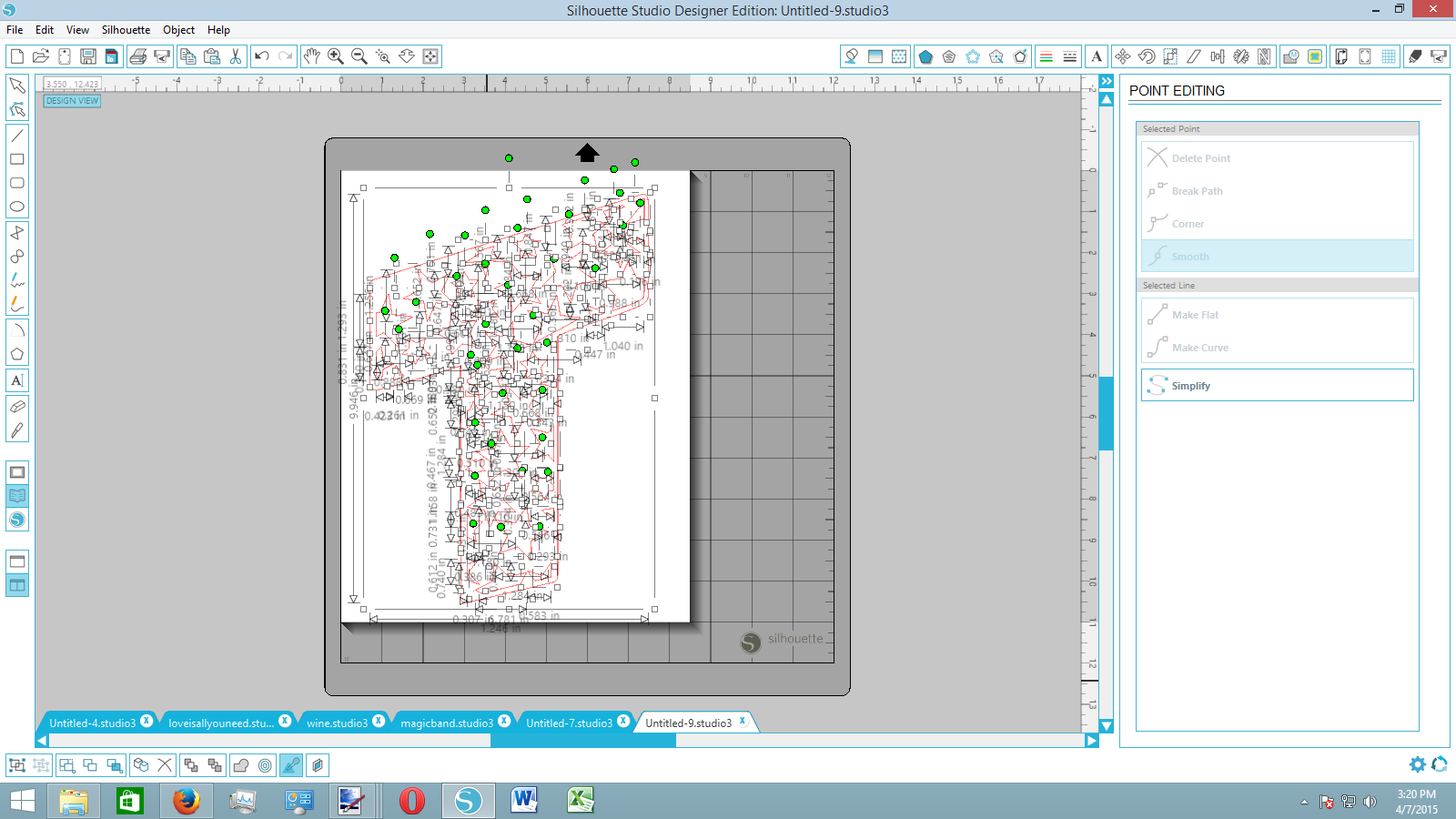Switch to the wine.studio3 tab
This screenshot has width=1456, height=819.
point(337,723)
